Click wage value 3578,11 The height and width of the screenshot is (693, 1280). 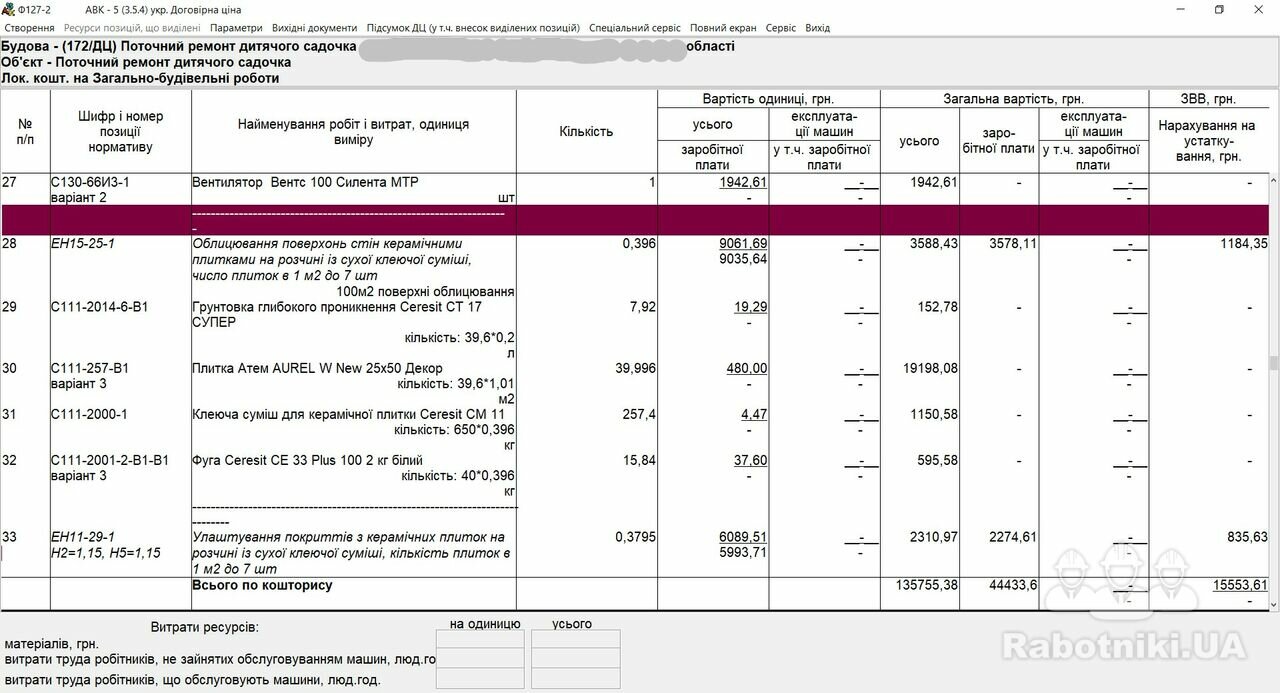tap(1013, 244)
